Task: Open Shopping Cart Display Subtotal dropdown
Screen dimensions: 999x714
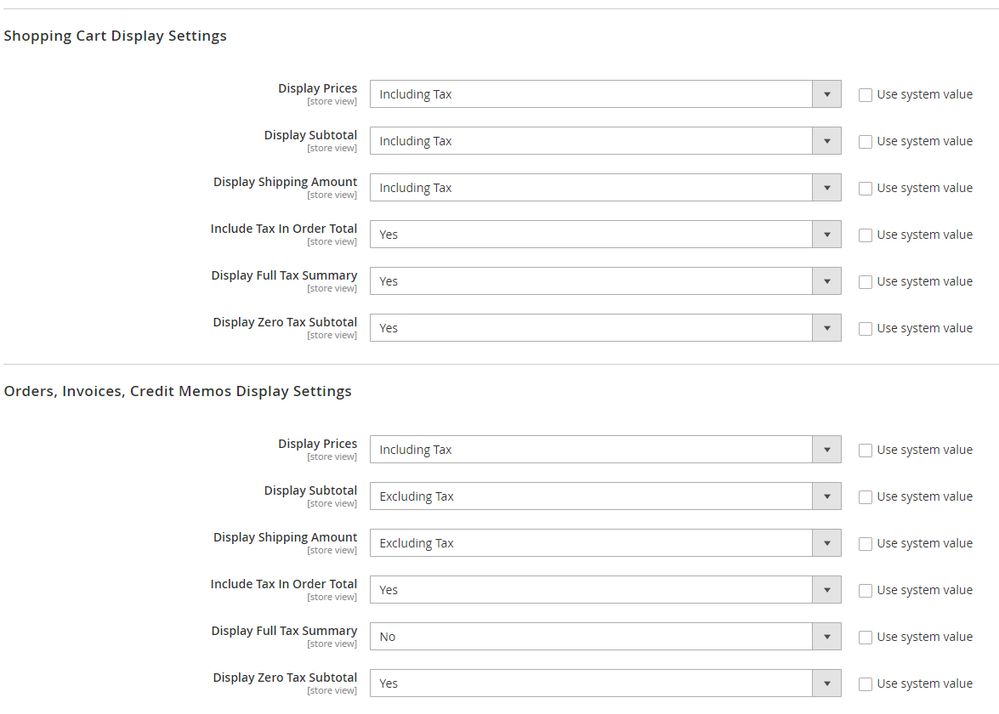Action: coord(605,141)
